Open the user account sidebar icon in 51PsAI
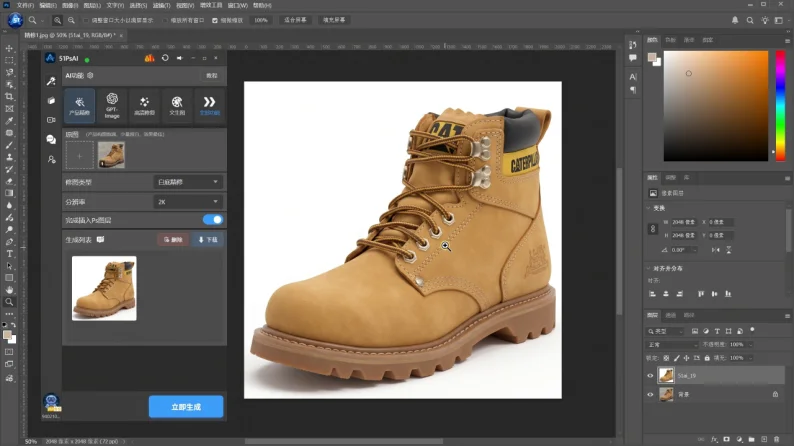Screen dimensions: 794x447 click(51, 159)
